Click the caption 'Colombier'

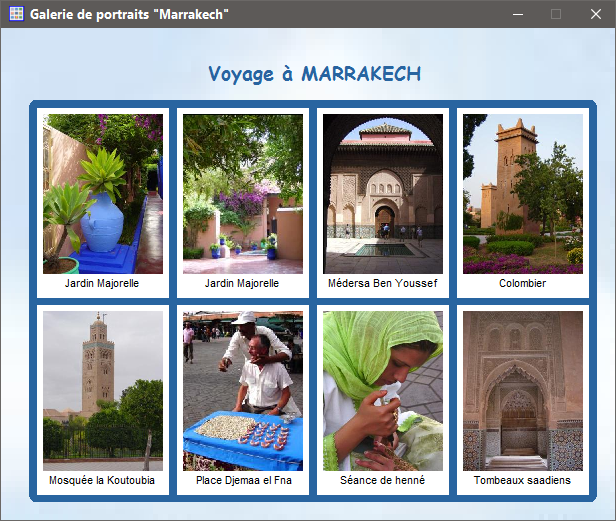click(522, 283)
